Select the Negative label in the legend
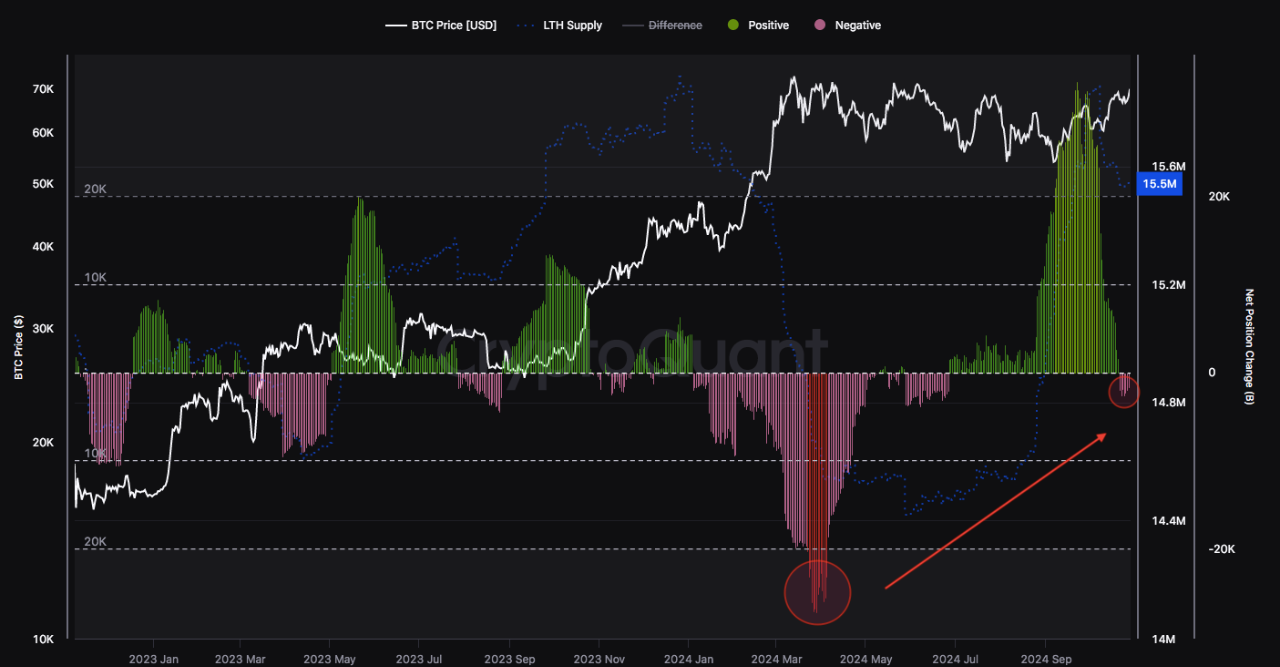 pos(856,25)
